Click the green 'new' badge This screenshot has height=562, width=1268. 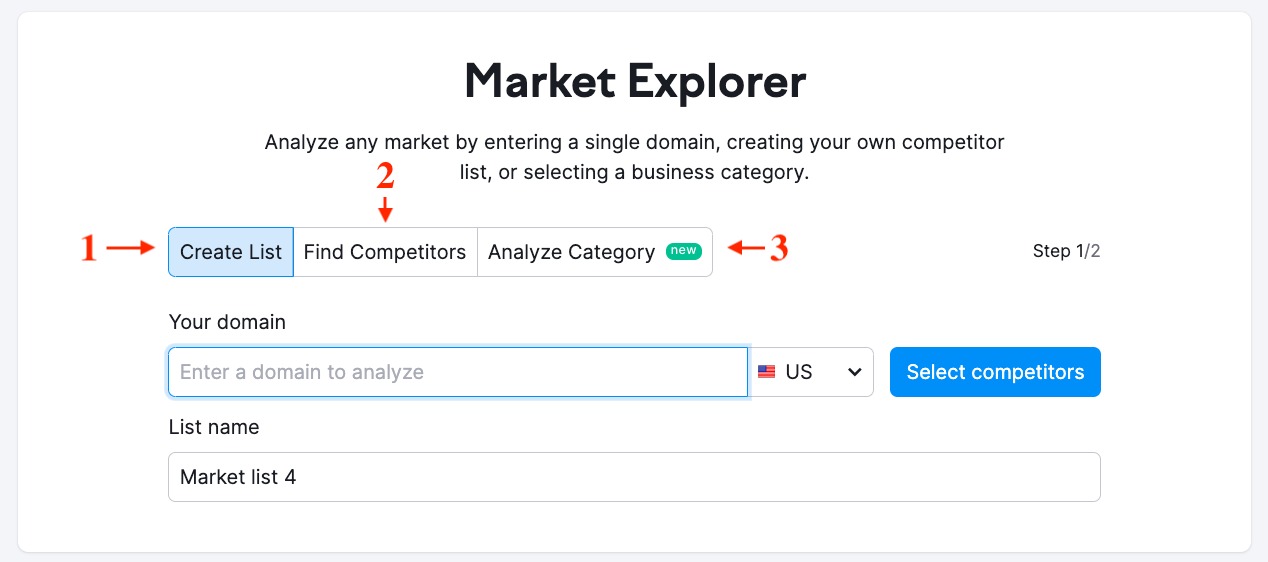684,251
